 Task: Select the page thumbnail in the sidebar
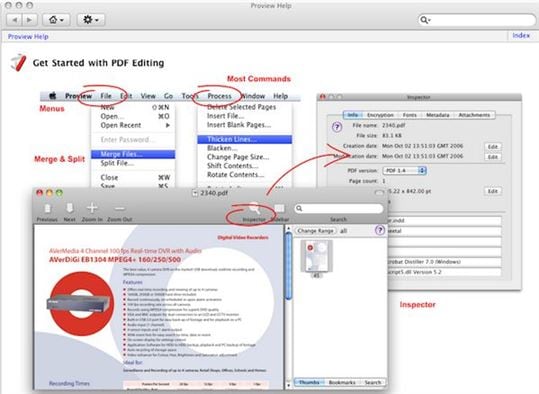pyautogui.click(x=317, y=256)
